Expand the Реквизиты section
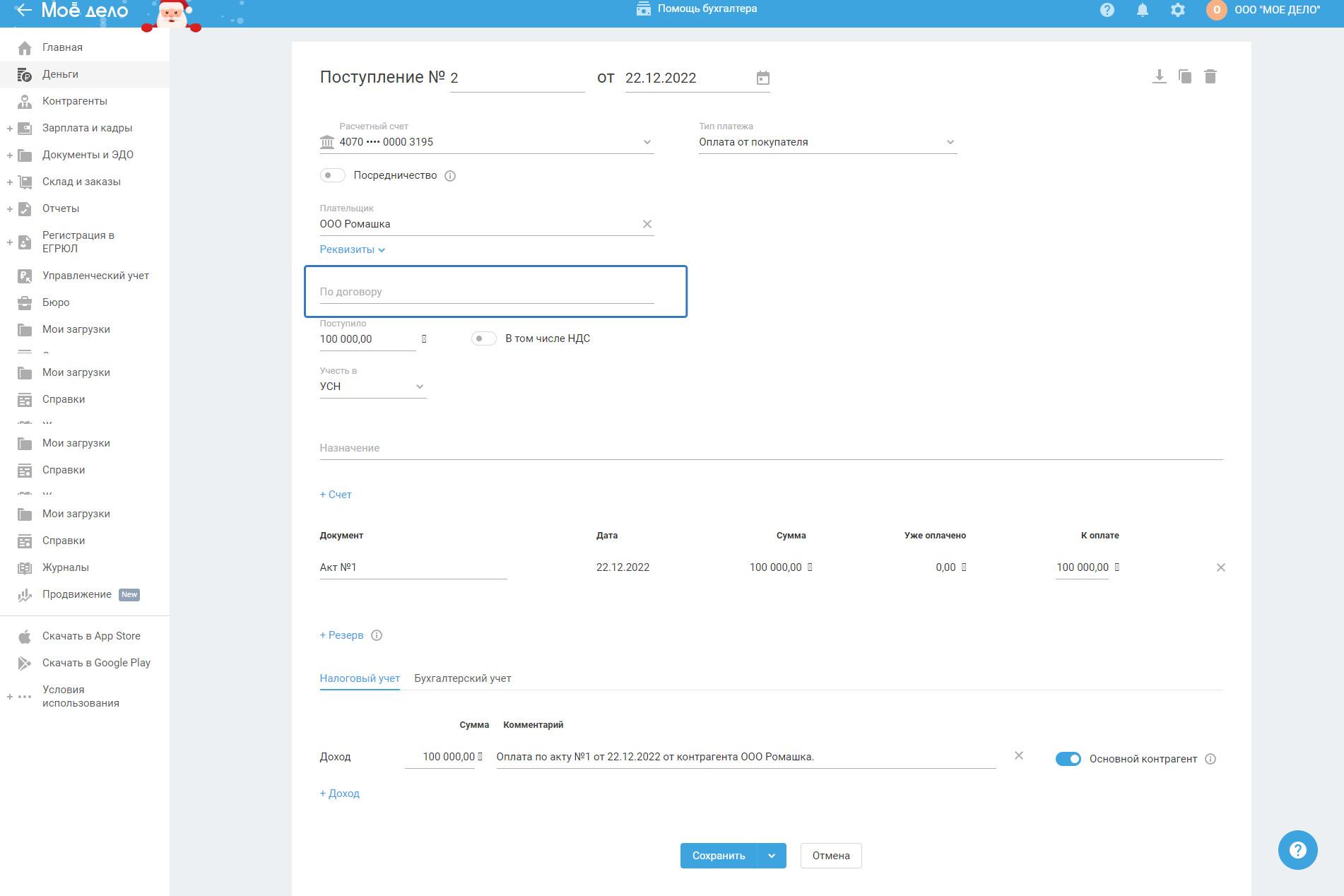Viewport: 1344px width, 896px height. [352, 249]
